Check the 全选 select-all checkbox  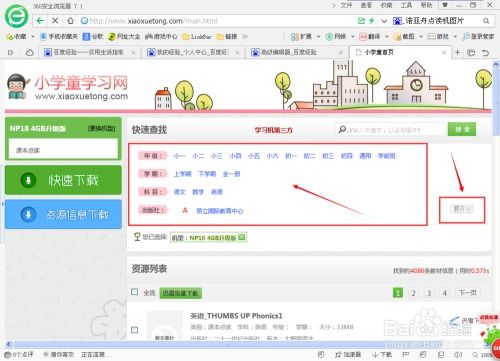point(134,292)
